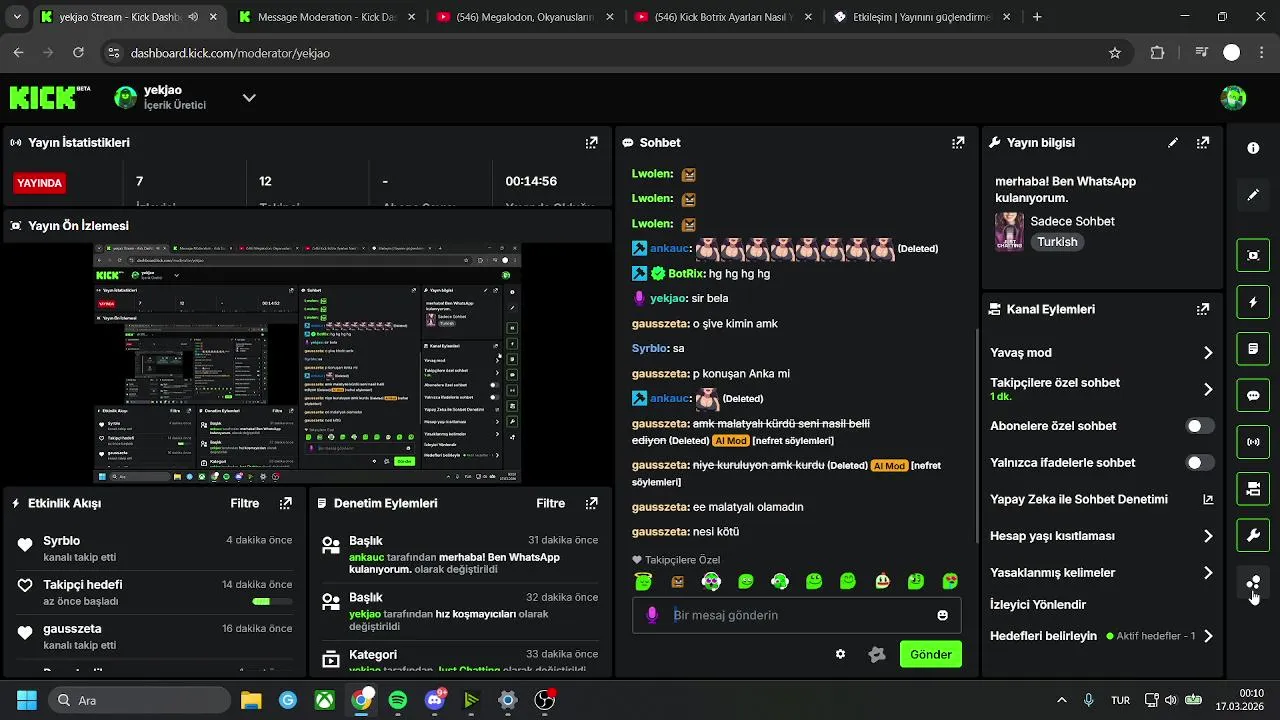Switch to Message Moderation browser tab
Viewport: 1280px width, 720px height.
(x=327, y=17)
